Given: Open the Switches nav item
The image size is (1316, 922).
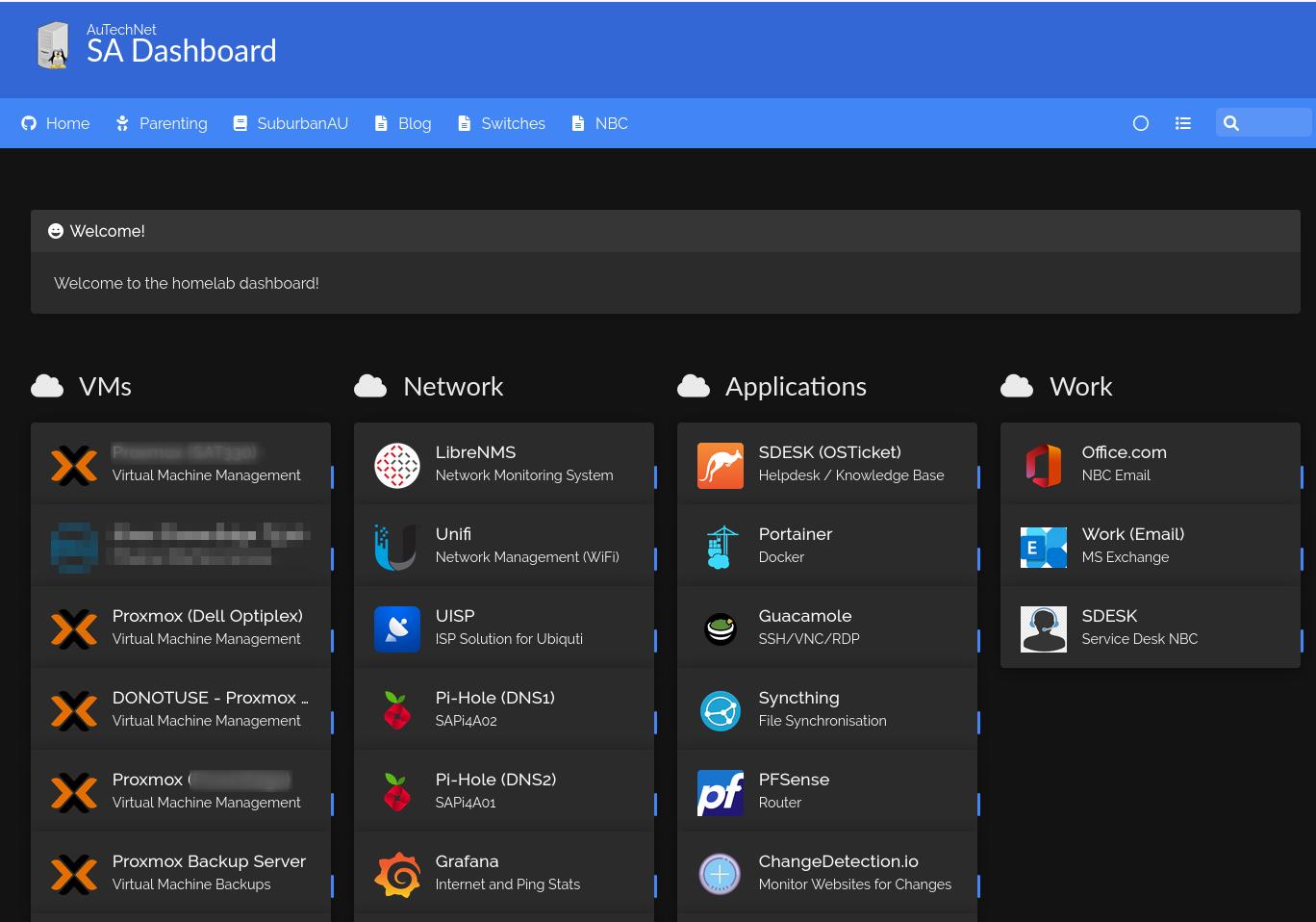Looking at the screenshot, I should click(x=501, y=123).
